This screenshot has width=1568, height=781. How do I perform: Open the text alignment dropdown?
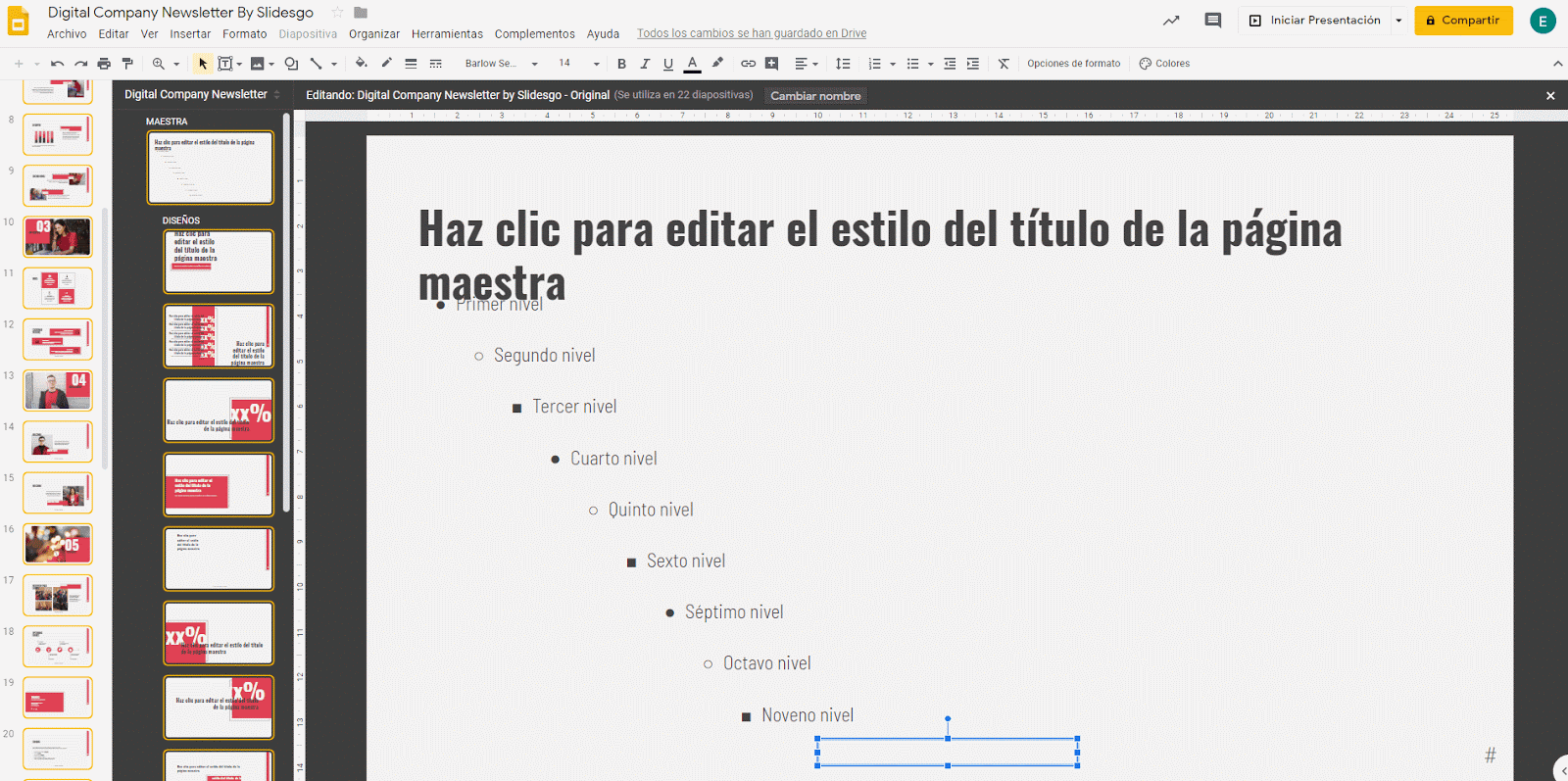tap(806, 64)
